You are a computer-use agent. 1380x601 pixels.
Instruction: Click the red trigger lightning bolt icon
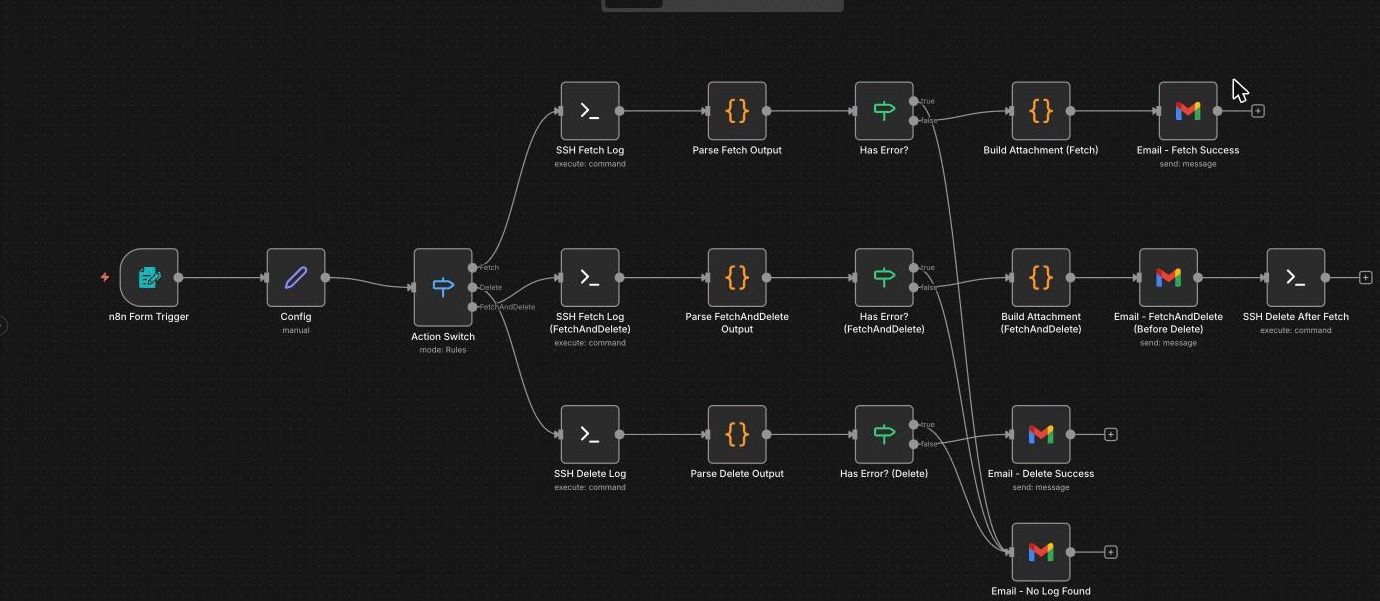[105, 277]
